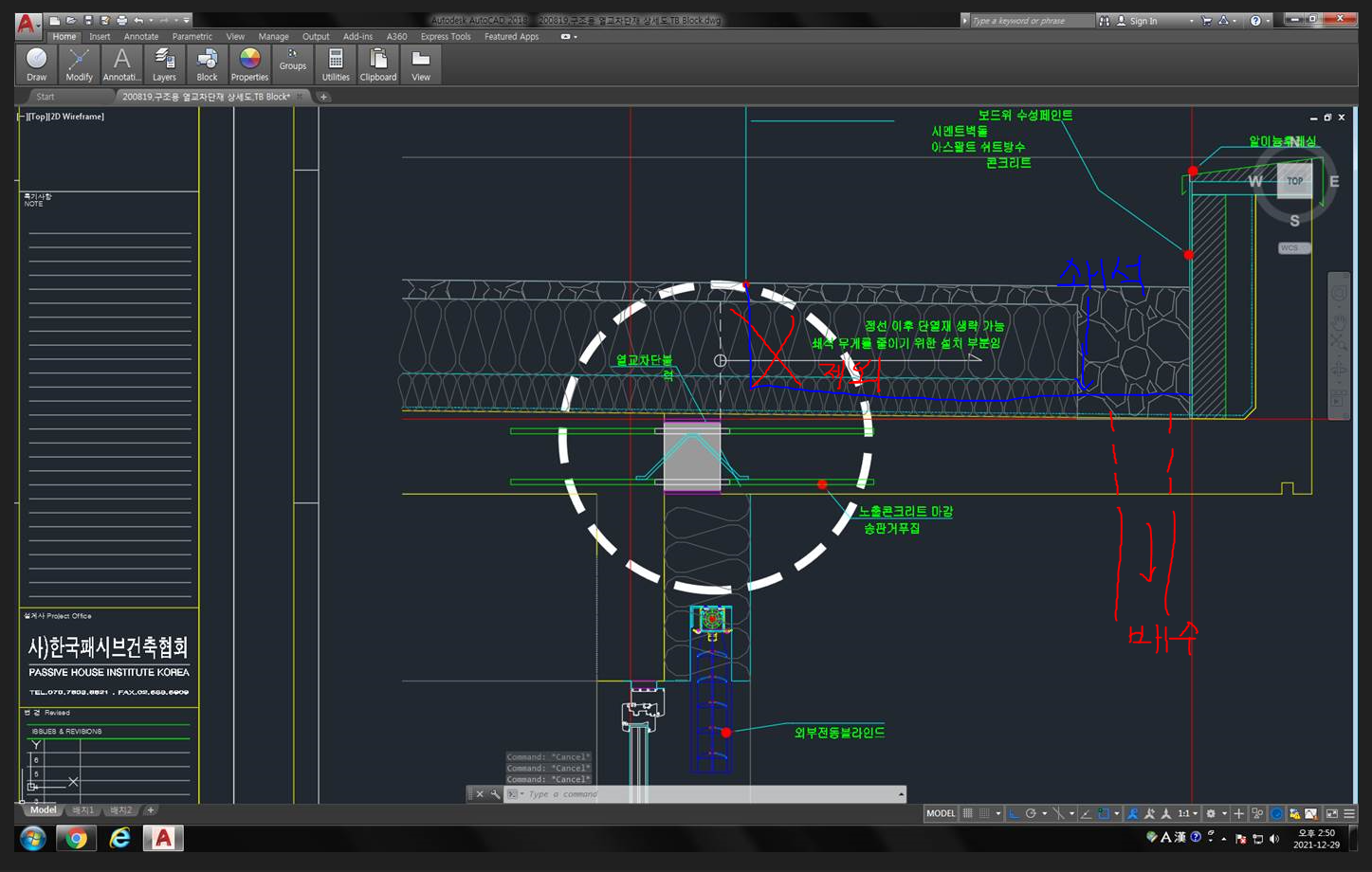Click the TOP face of ViewCube
The width and height of the screenshot is (1372, 872).
tap(1294, 181)
